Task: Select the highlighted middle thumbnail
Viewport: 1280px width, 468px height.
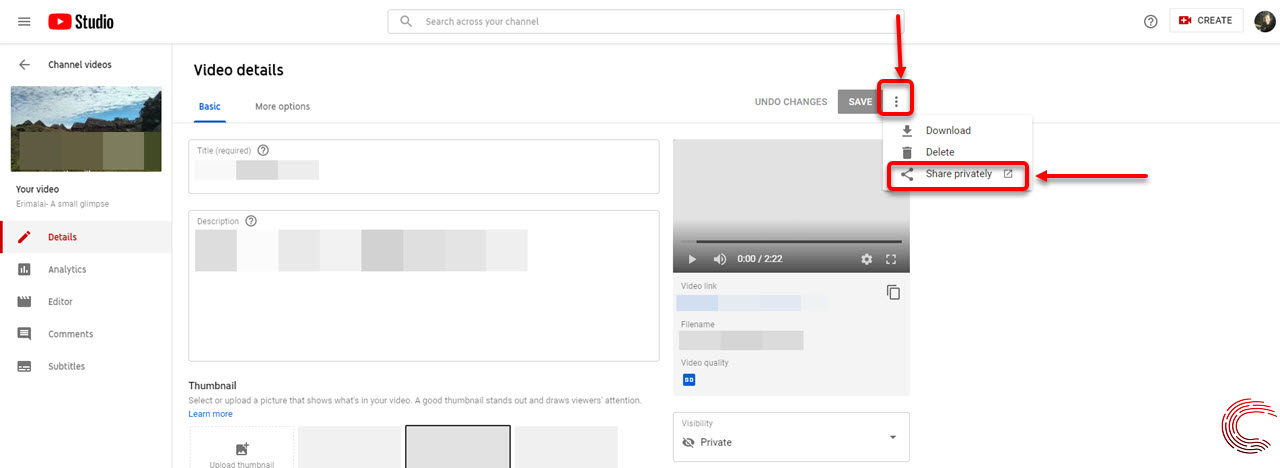Action: pyautogui.click(x=458, y=447)
